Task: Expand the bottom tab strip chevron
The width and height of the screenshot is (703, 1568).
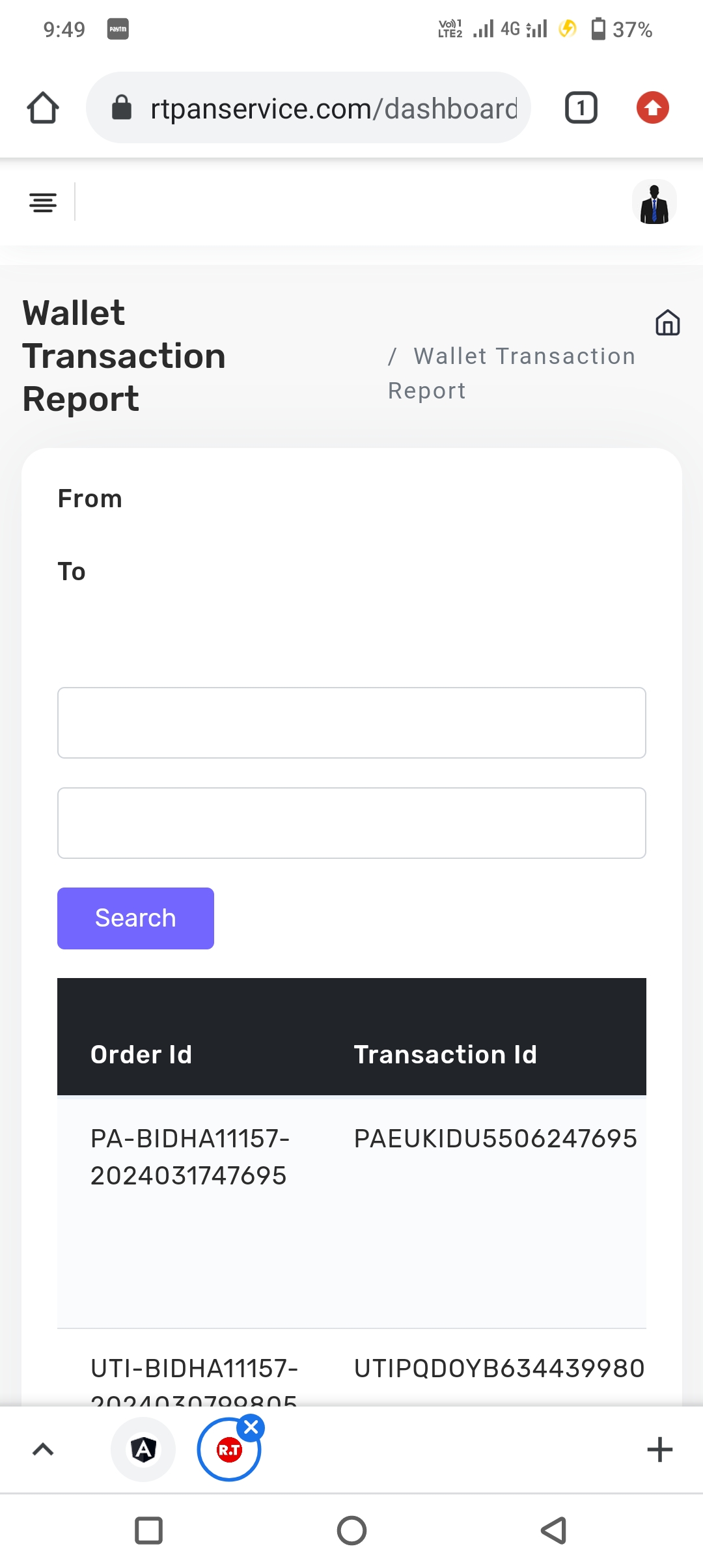Action: click(x=43, y=1449)
